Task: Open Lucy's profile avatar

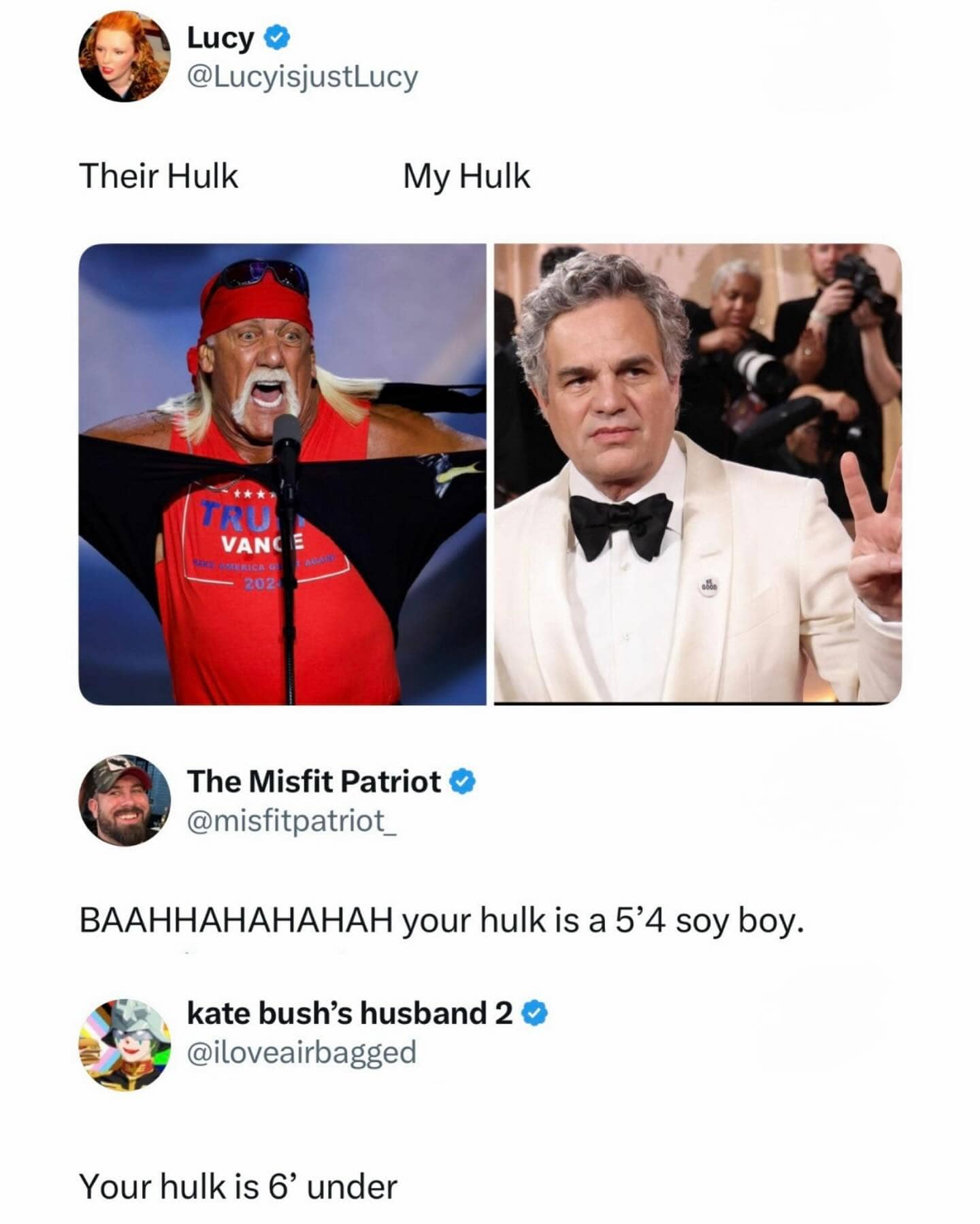Action: click(x=125, y=57)
